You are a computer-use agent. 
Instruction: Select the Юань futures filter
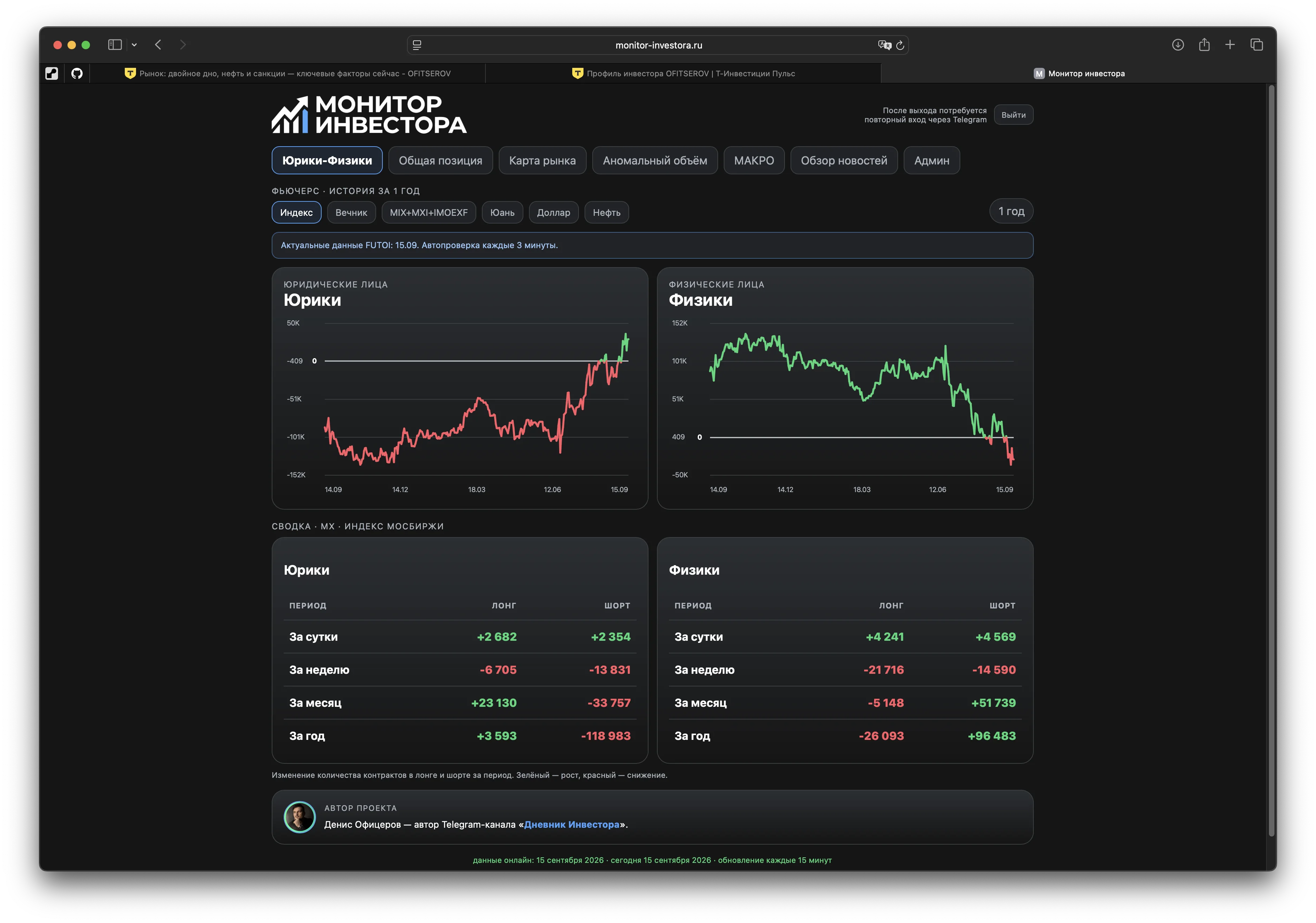[502, 213]
